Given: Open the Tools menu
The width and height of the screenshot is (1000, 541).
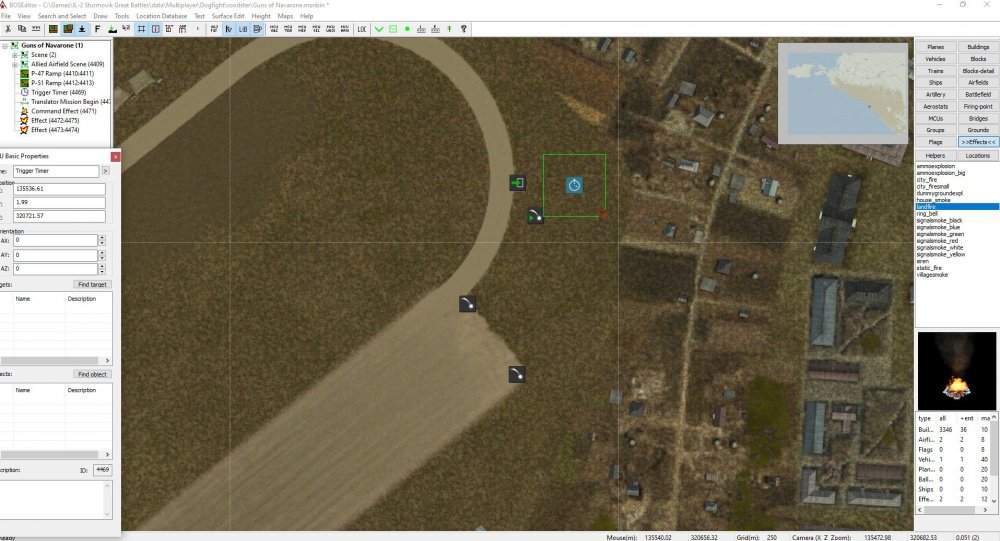Looking at the screenshot, I should (x=122, y=16).
